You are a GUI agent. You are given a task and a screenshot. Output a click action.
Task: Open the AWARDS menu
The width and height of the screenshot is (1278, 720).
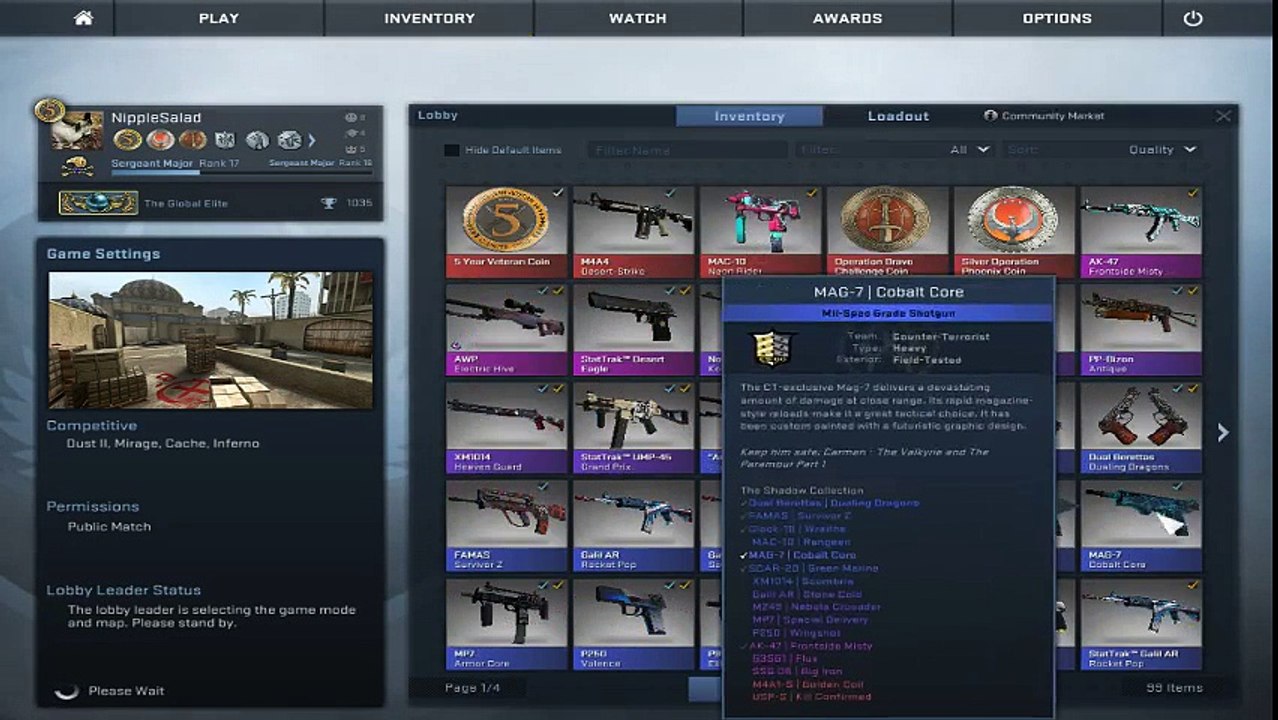click(847, 18)
